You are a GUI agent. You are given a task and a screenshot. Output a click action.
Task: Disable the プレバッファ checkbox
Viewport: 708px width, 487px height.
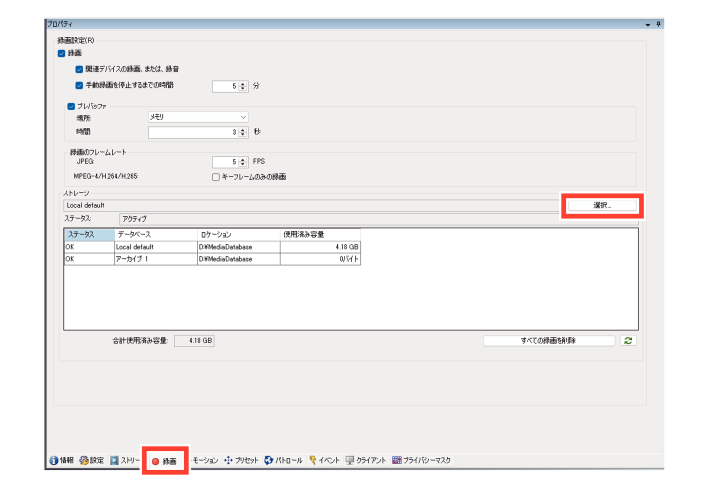[x=71, y=107]
